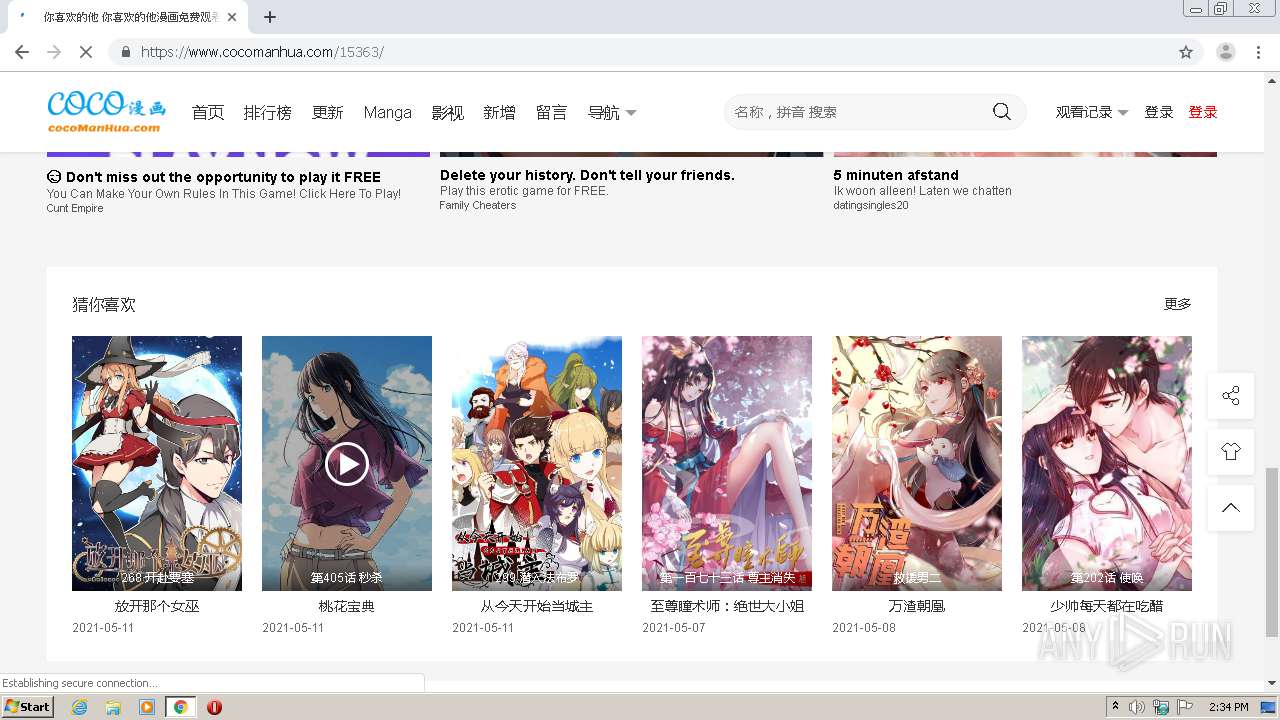Open the file explorer taskbar icon
The height and width of the screenshot is (720, 1280).
113,707
